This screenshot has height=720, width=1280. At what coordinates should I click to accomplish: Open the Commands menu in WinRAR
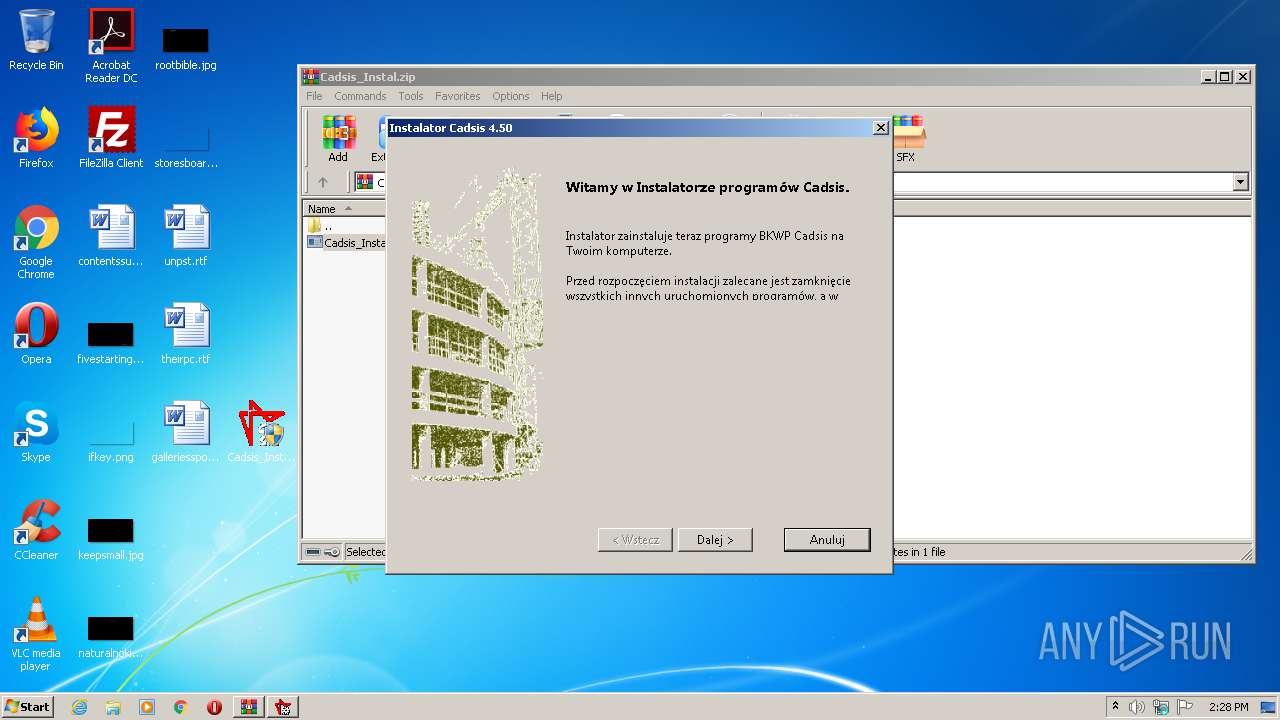(x=360, y=96)
